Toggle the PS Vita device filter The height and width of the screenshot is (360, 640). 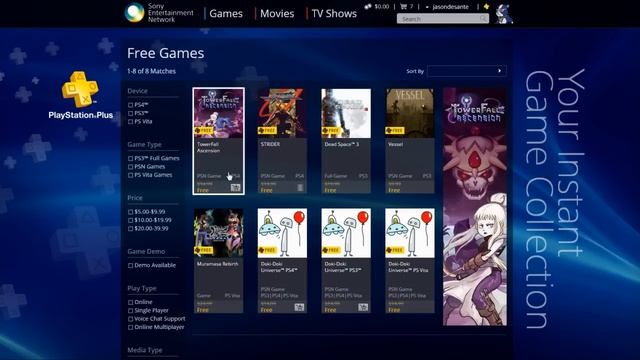coord(131,122)
